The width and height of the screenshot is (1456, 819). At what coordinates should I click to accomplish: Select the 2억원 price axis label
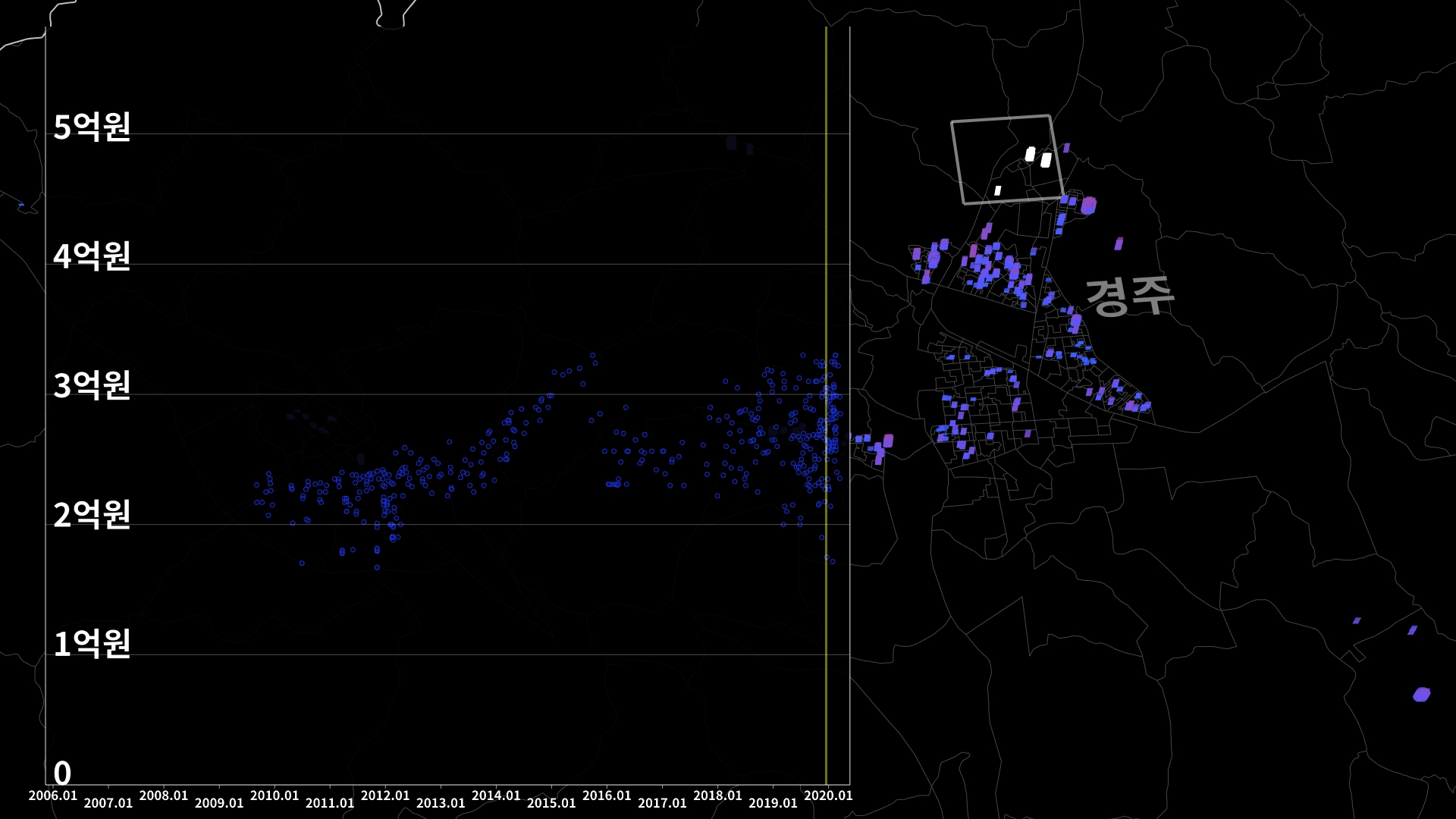click(92, 515)
